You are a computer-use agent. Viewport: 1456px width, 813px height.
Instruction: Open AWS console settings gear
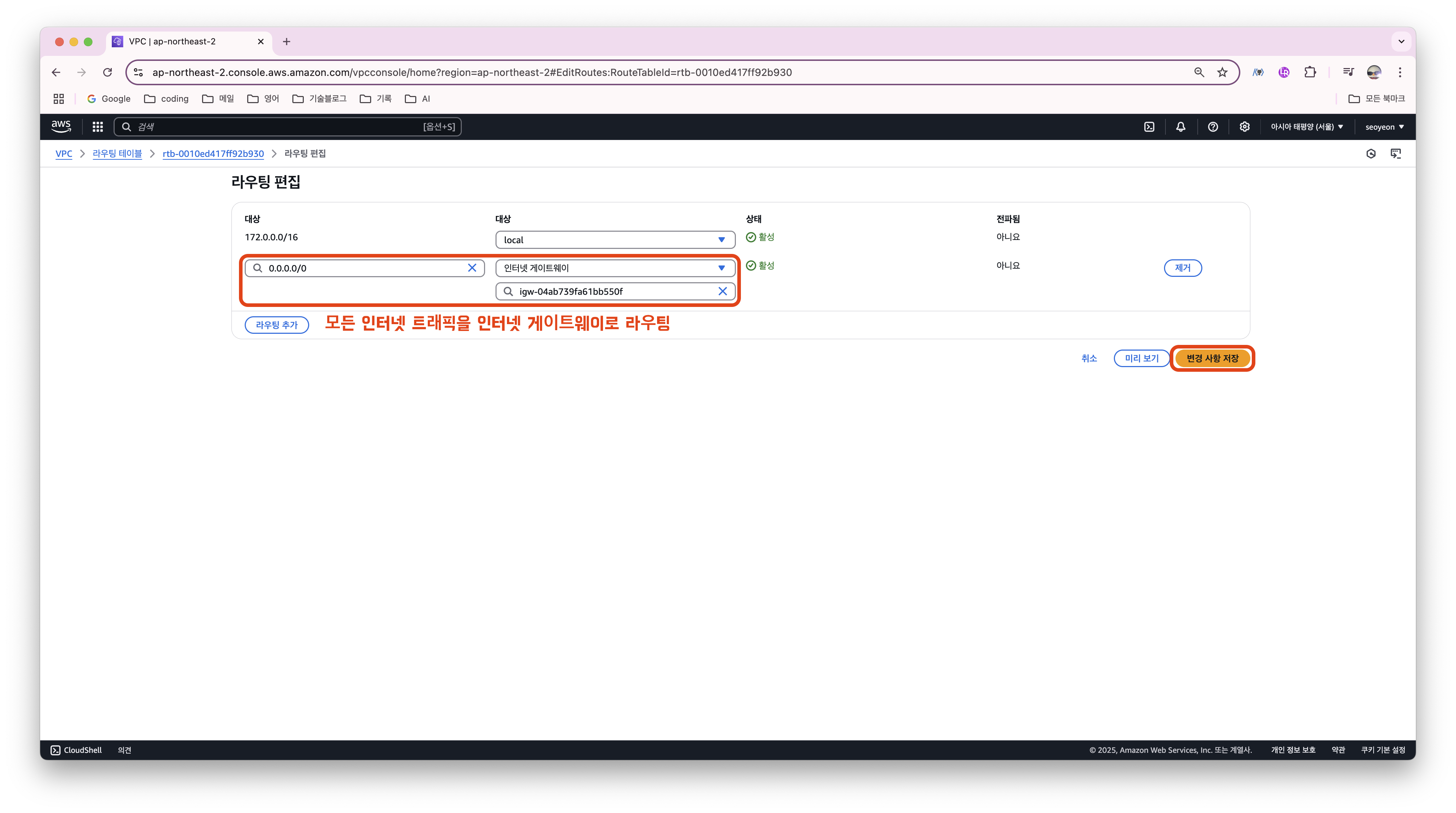[x=1245, y=126]
